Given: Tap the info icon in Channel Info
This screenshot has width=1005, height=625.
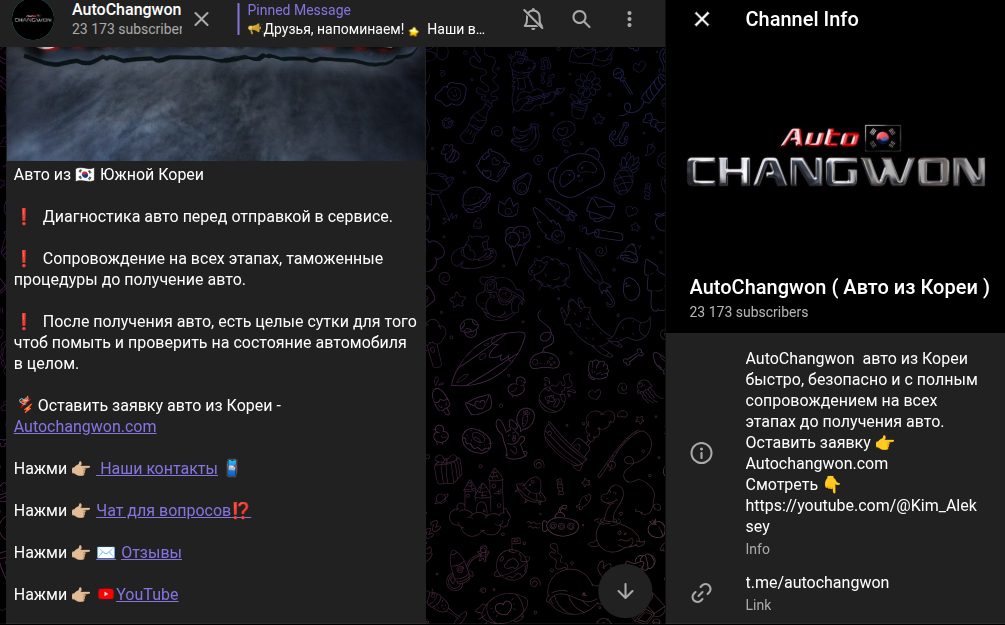Looking at the screenshot, I should pos(701,453).
